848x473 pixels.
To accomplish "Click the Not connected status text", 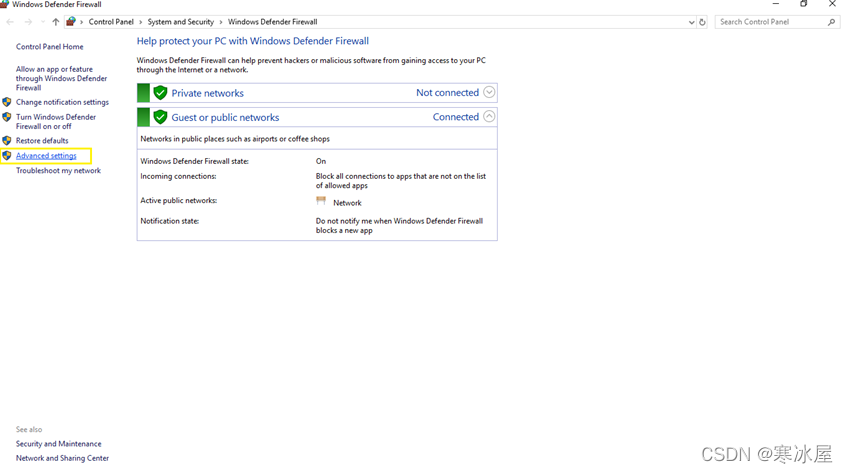I will (447, 92).
